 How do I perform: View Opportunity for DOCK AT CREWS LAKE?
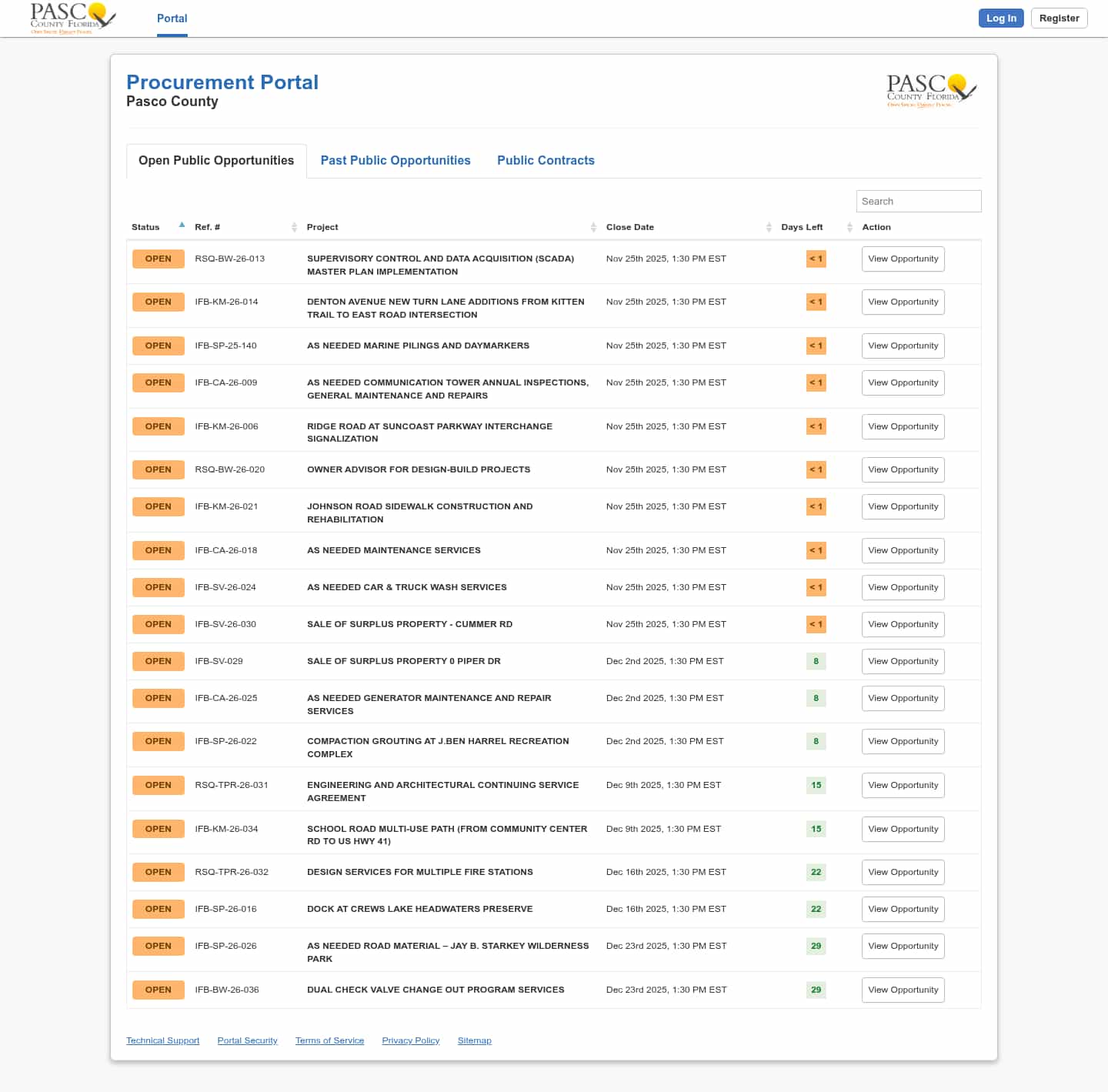click(x=903, y=909)
